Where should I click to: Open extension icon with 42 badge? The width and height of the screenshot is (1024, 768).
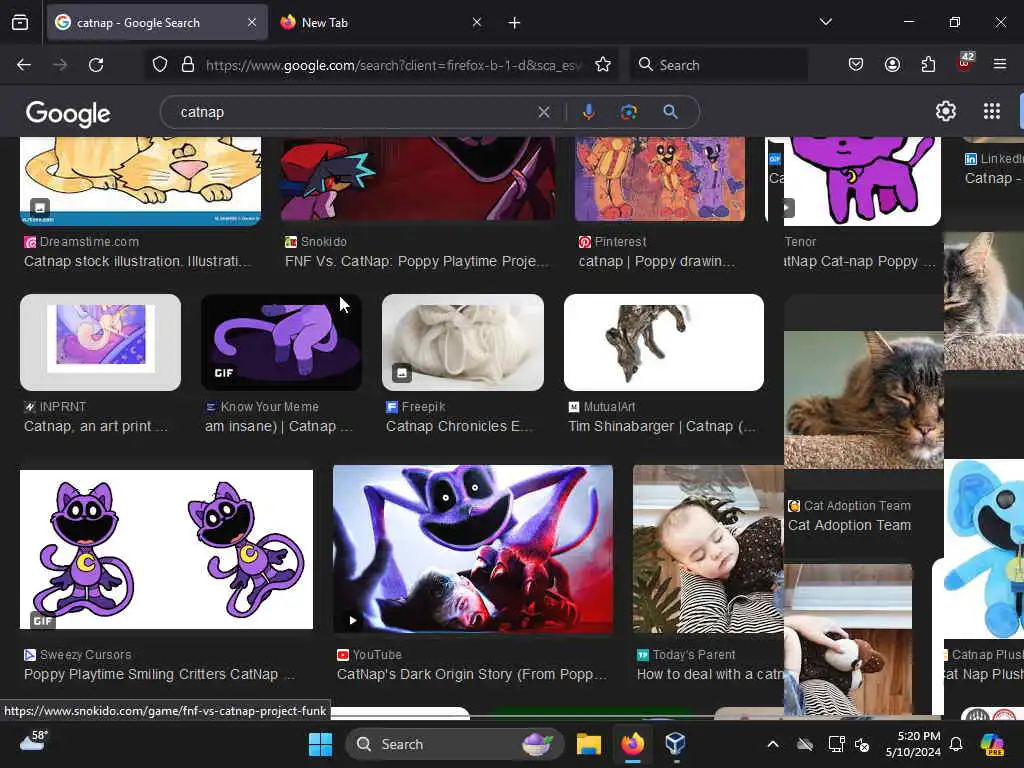pos(965,63)
